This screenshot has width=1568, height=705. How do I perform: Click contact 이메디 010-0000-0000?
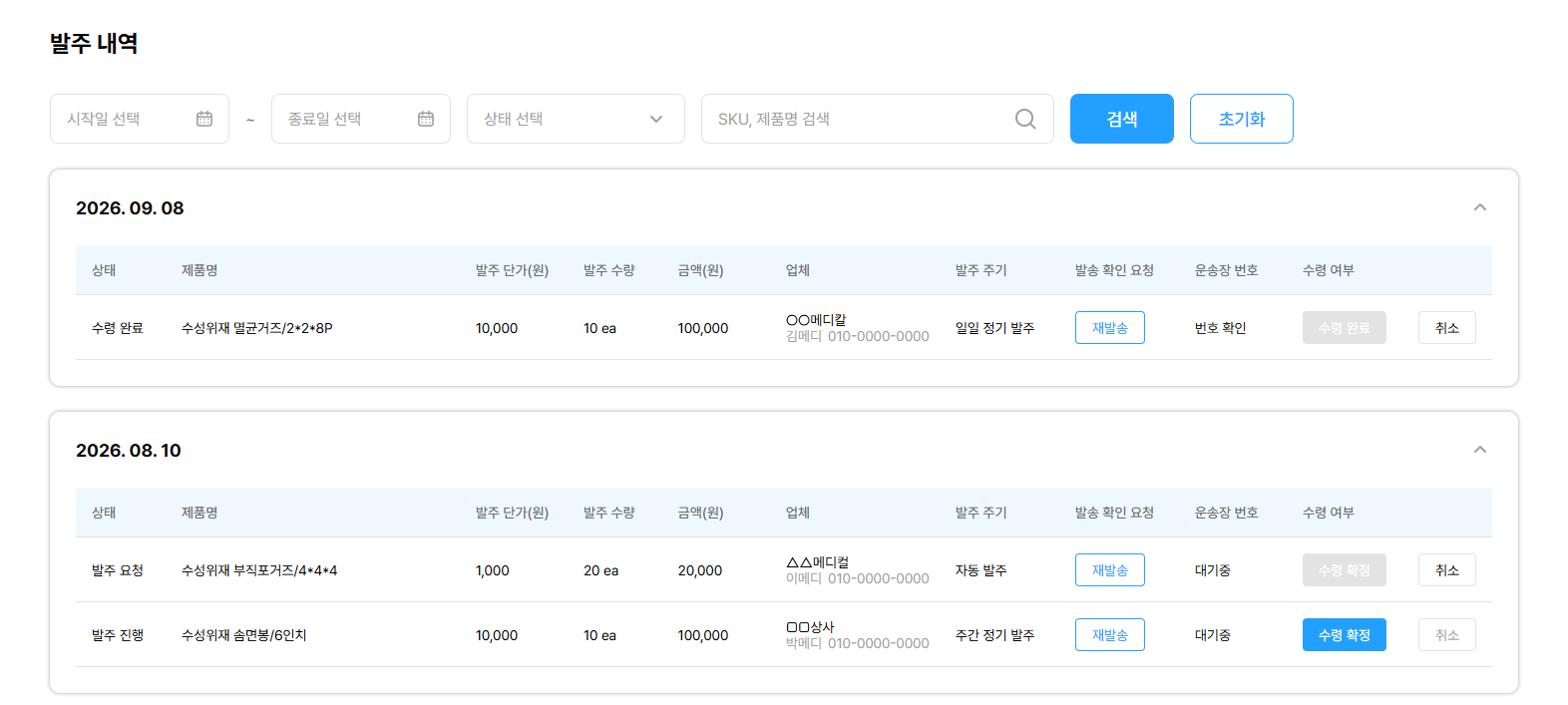click(858, 579)
